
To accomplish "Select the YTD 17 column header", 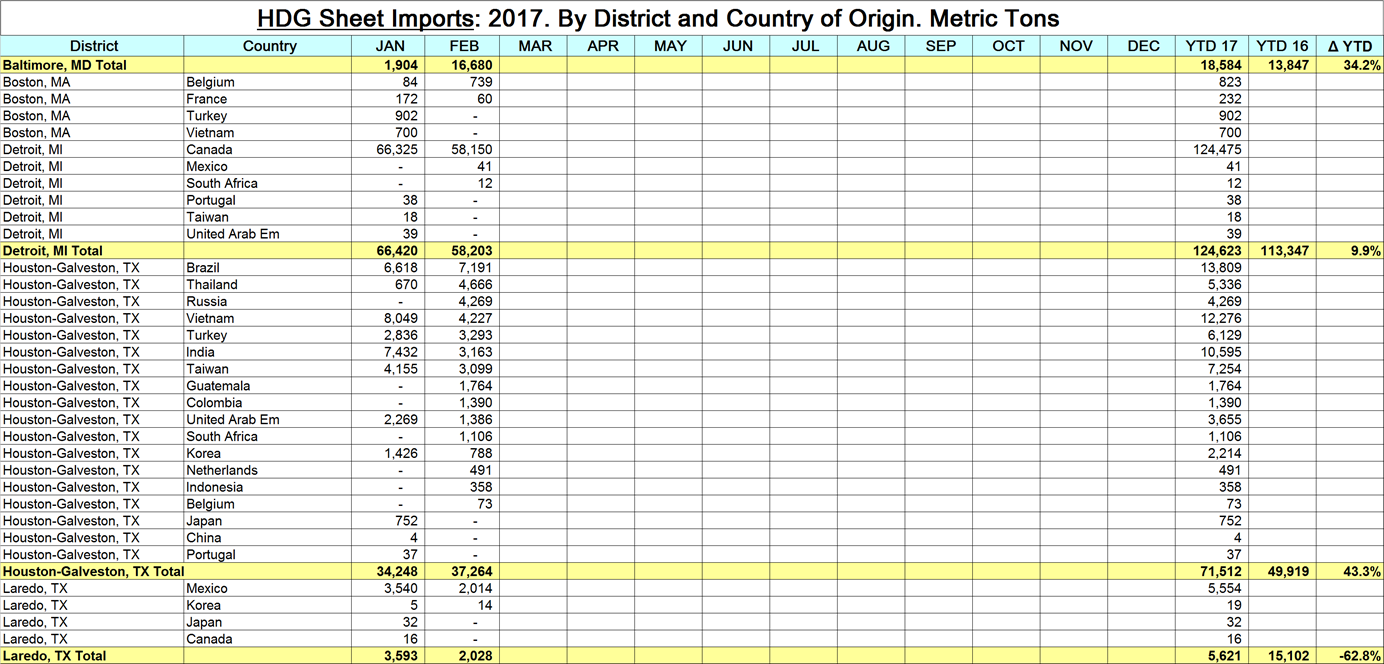I will [x=1211, y=46].
